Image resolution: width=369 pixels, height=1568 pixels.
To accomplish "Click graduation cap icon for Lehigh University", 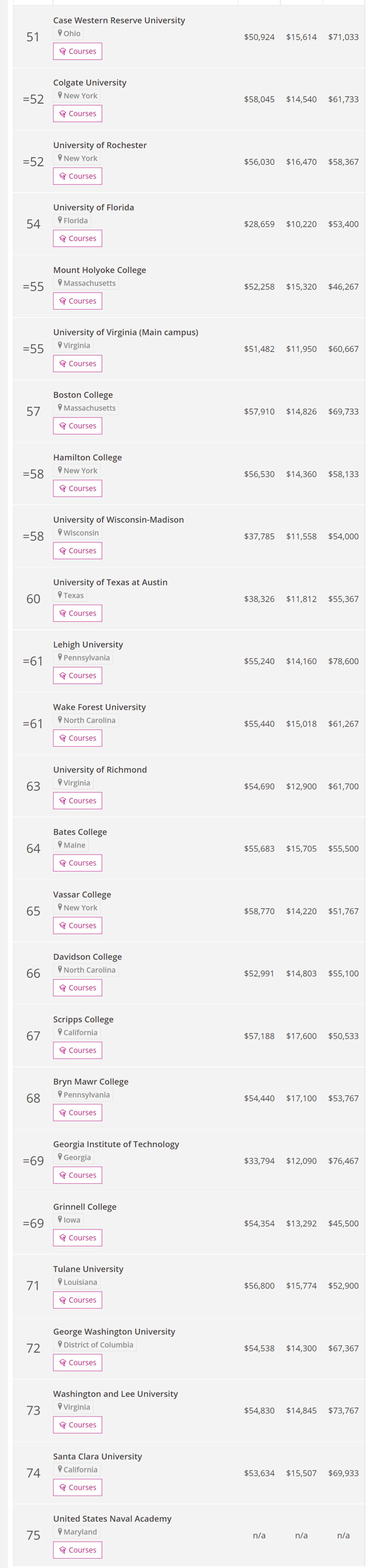I will point(63,676).
